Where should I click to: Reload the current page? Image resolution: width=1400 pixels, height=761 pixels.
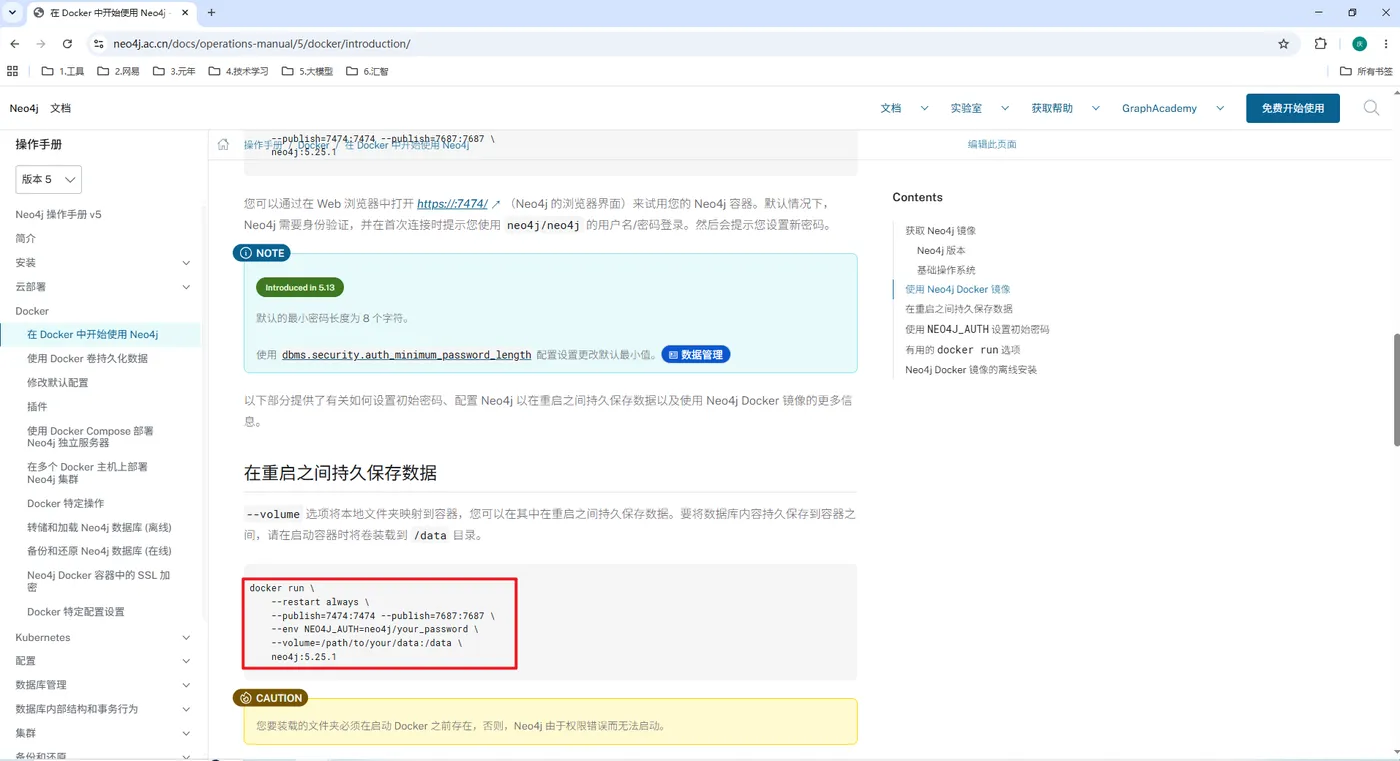point(67,44)
